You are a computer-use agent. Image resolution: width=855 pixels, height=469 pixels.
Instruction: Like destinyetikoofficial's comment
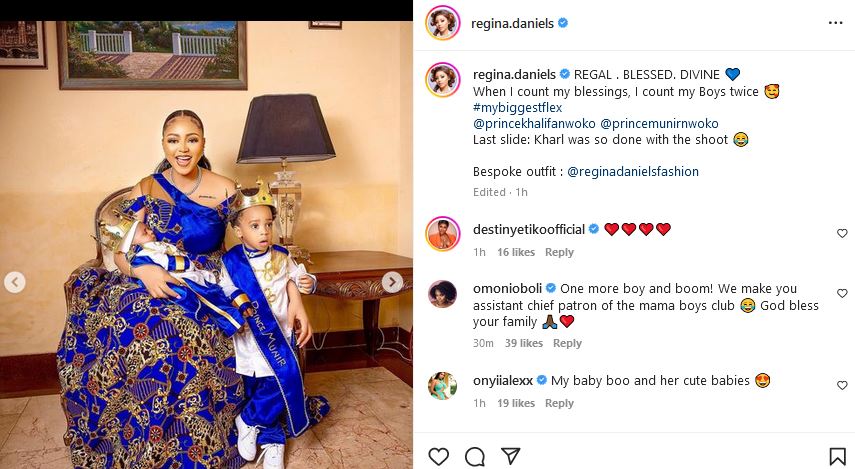(x=841, y=233)
